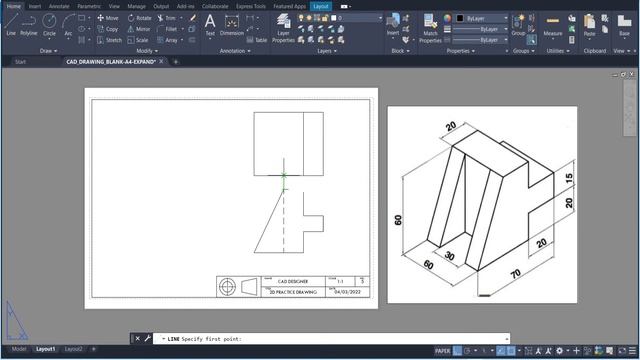Cancel command with command line X

click(138, 338)
